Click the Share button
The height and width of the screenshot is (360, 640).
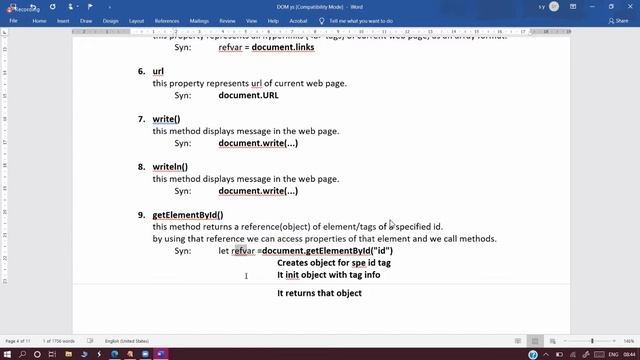(x=618, y=21)
